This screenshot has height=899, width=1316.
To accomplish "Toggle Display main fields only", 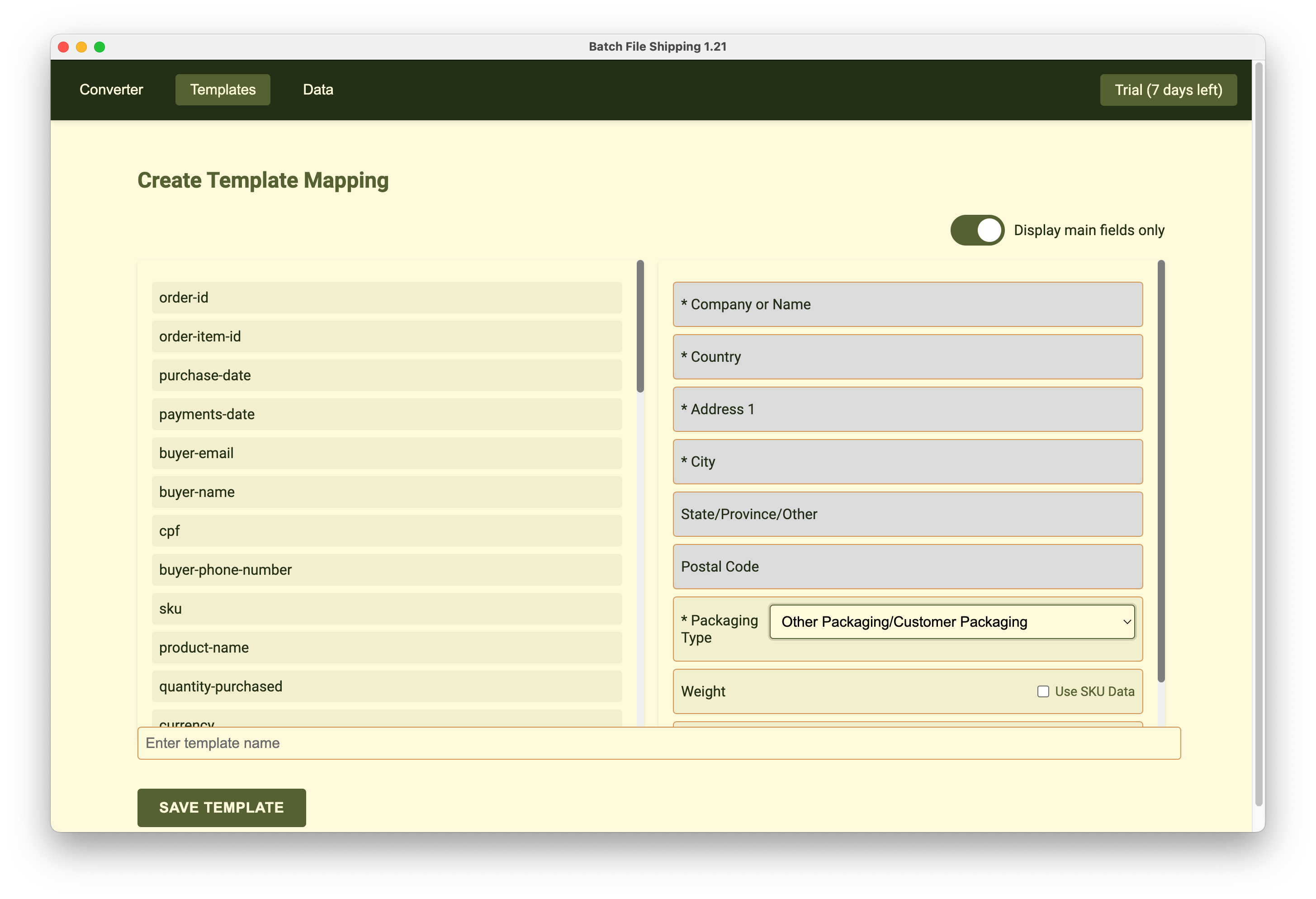I will (x=976, y=230).
